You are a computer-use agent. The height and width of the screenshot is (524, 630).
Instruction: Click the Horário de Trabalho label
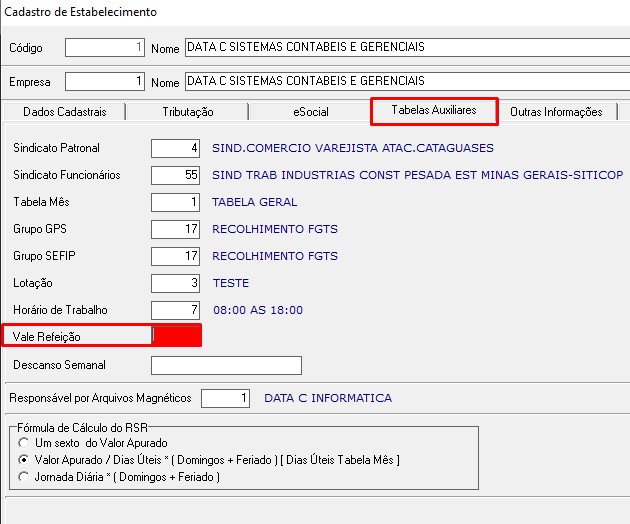click(60, 310)
